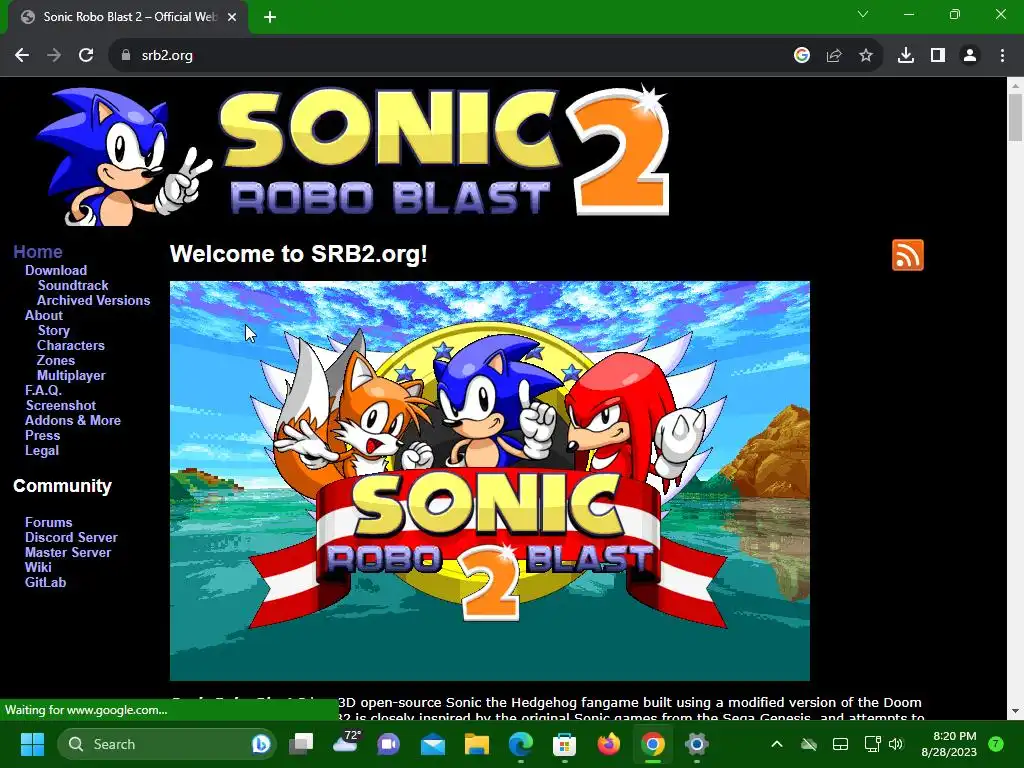Open the volume speaker tray icon
This screenshot has width=1024, height=768.
897,744
